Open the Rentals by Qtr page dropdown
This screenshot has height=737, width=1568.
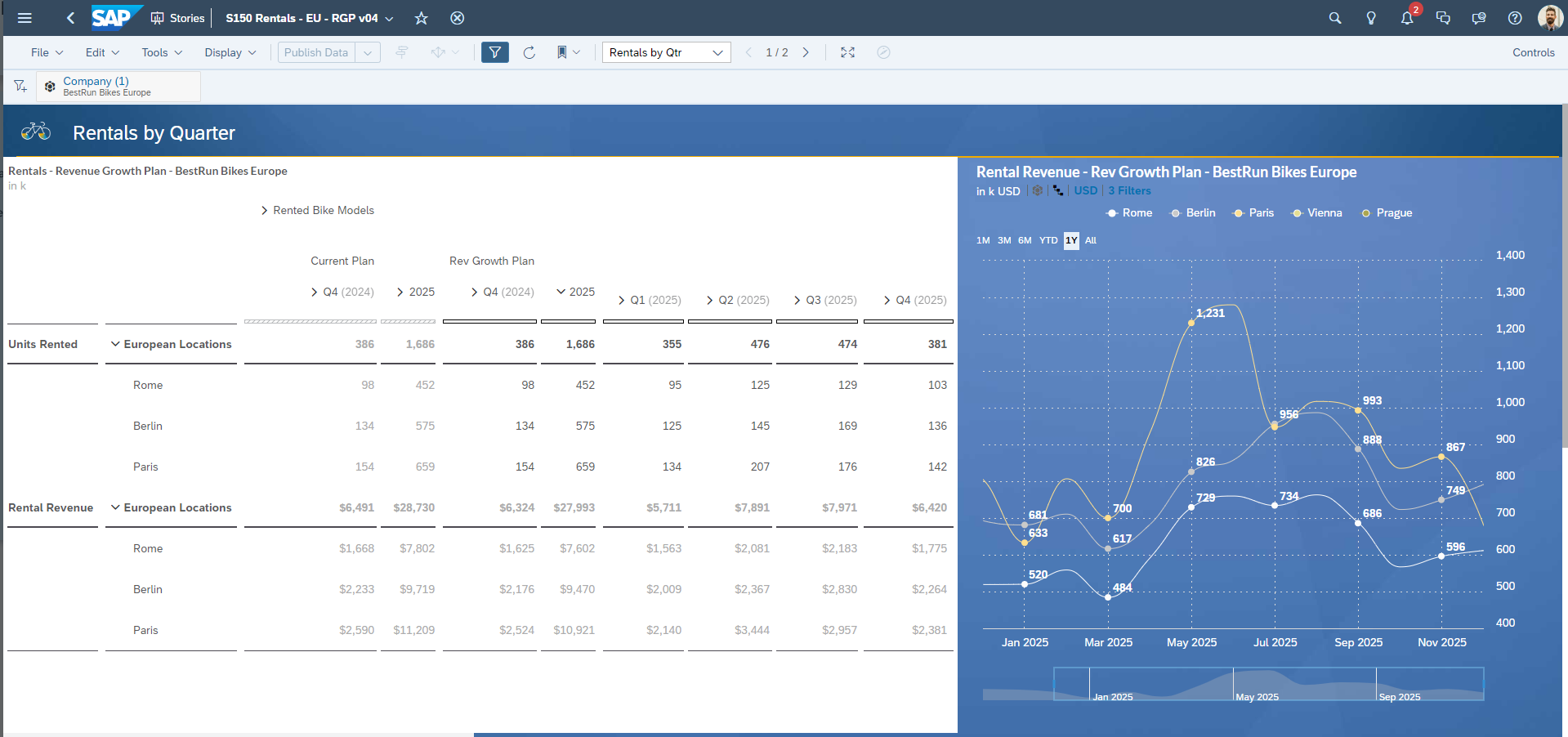667,52
